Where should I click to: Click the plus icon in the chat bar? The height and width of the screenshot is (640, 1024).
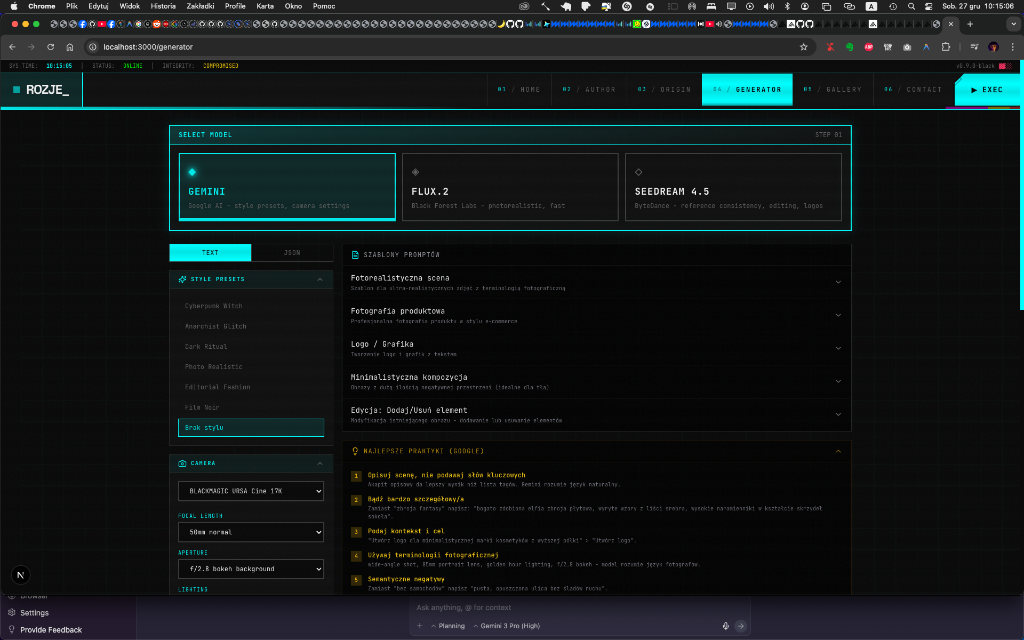(x=420, y=626)
